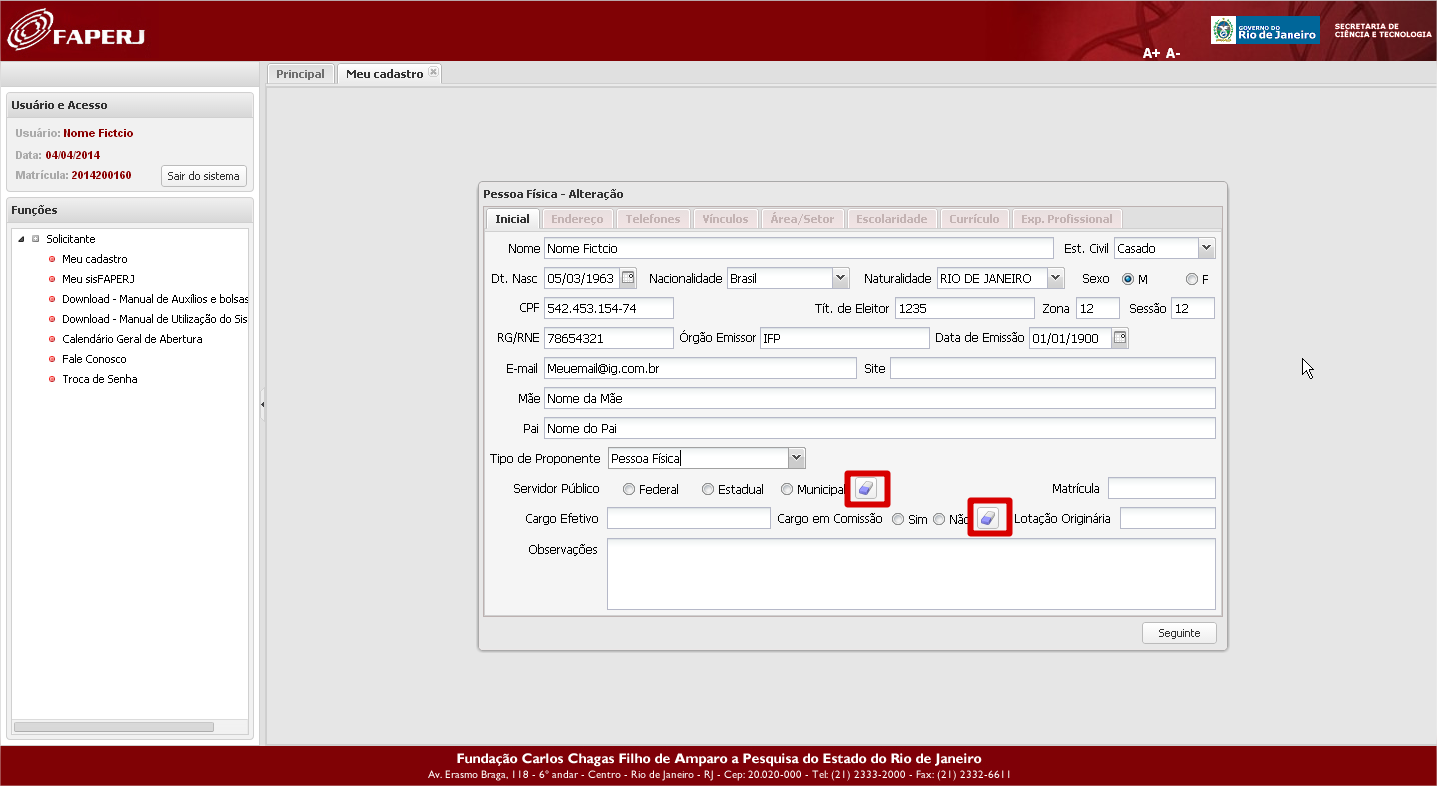Click the FAPERJ logo
This screenshot has height=786, width=1437.
click(77, 29)
